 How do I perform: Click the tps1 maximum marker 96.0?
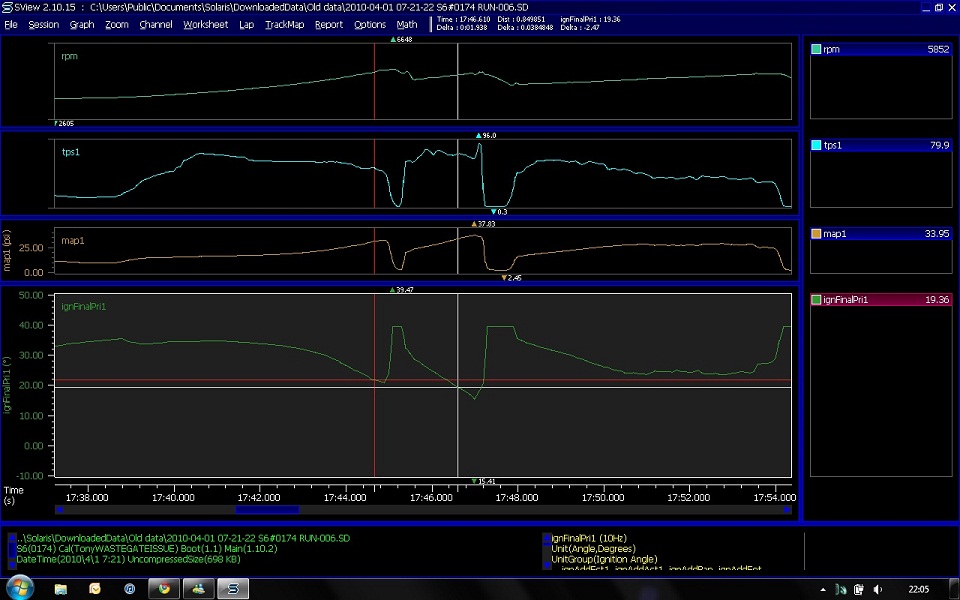click(486, 135)
